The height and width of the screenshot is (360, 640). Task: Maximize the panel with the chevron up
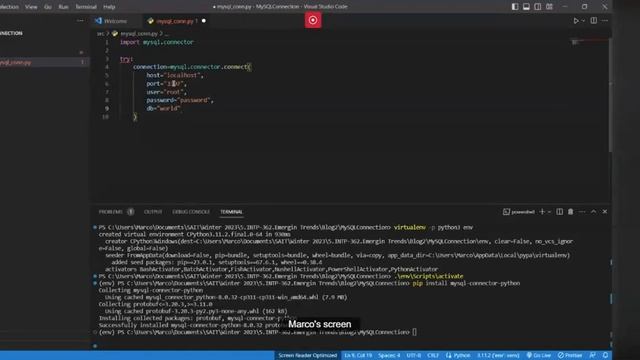(x=593, y=212)
